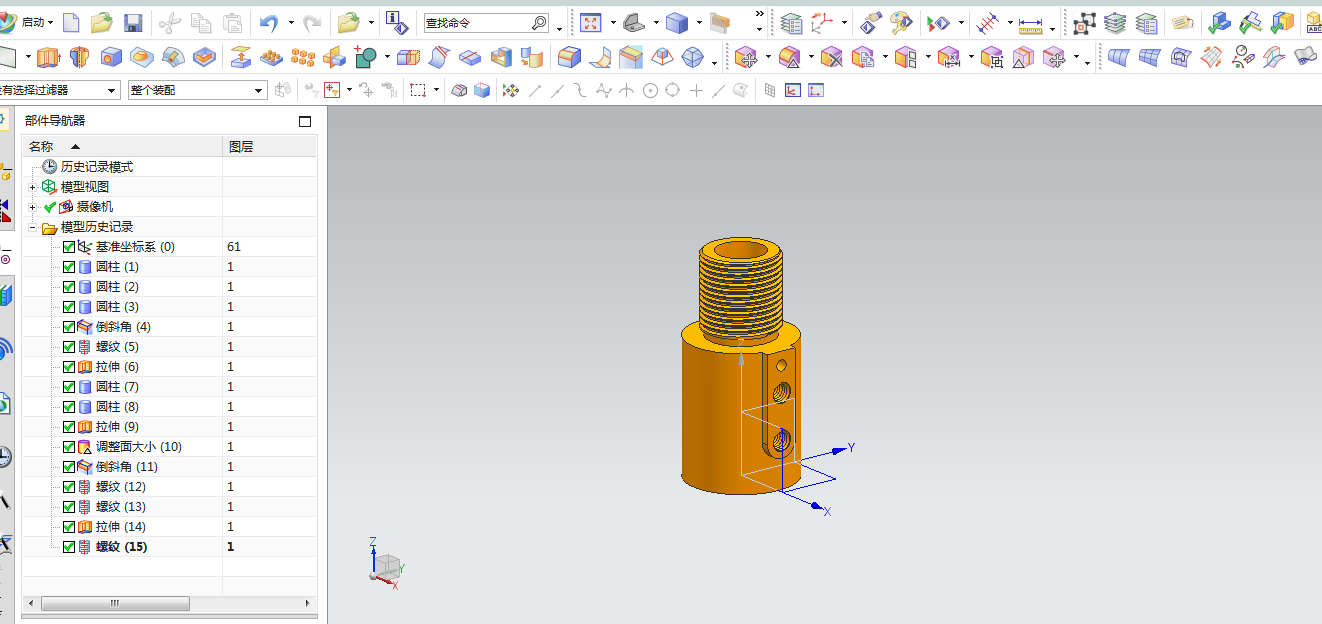This screenshot has width=1322, height=624.
Task: Click the New file icon
Action: tap(72, 22)
